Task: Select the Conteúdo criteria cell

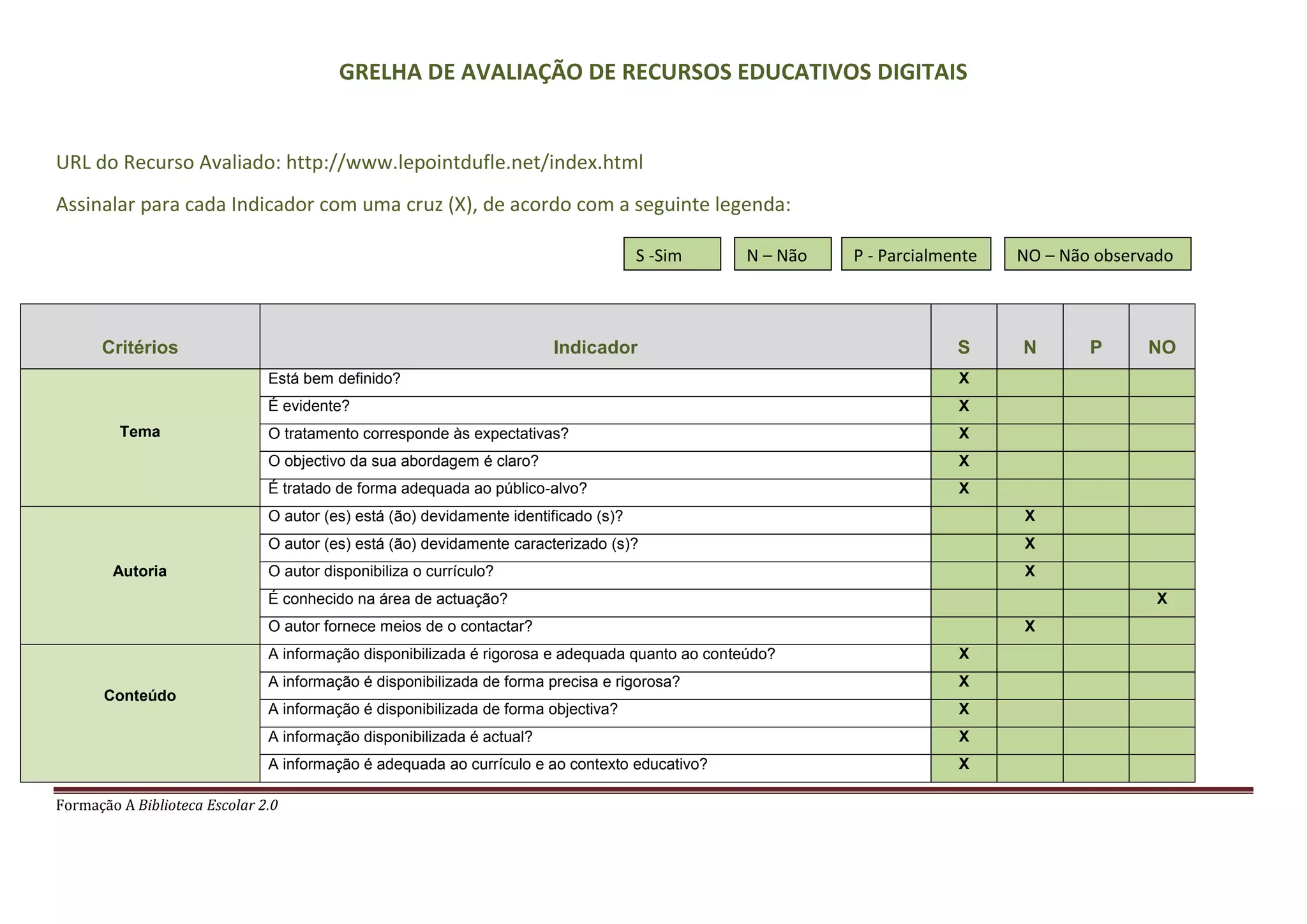Action: (x=140, y=696)
